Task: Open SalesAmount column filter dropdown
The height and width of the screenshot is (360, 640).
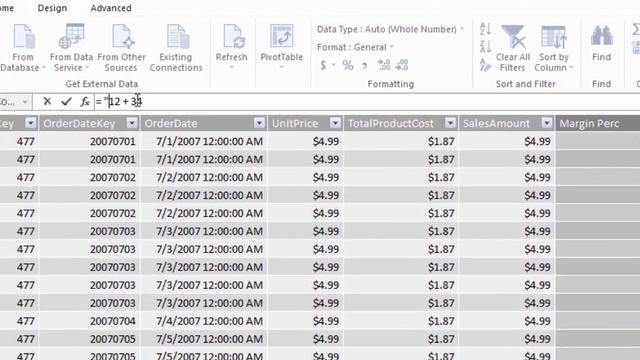Action: point(547,123)
